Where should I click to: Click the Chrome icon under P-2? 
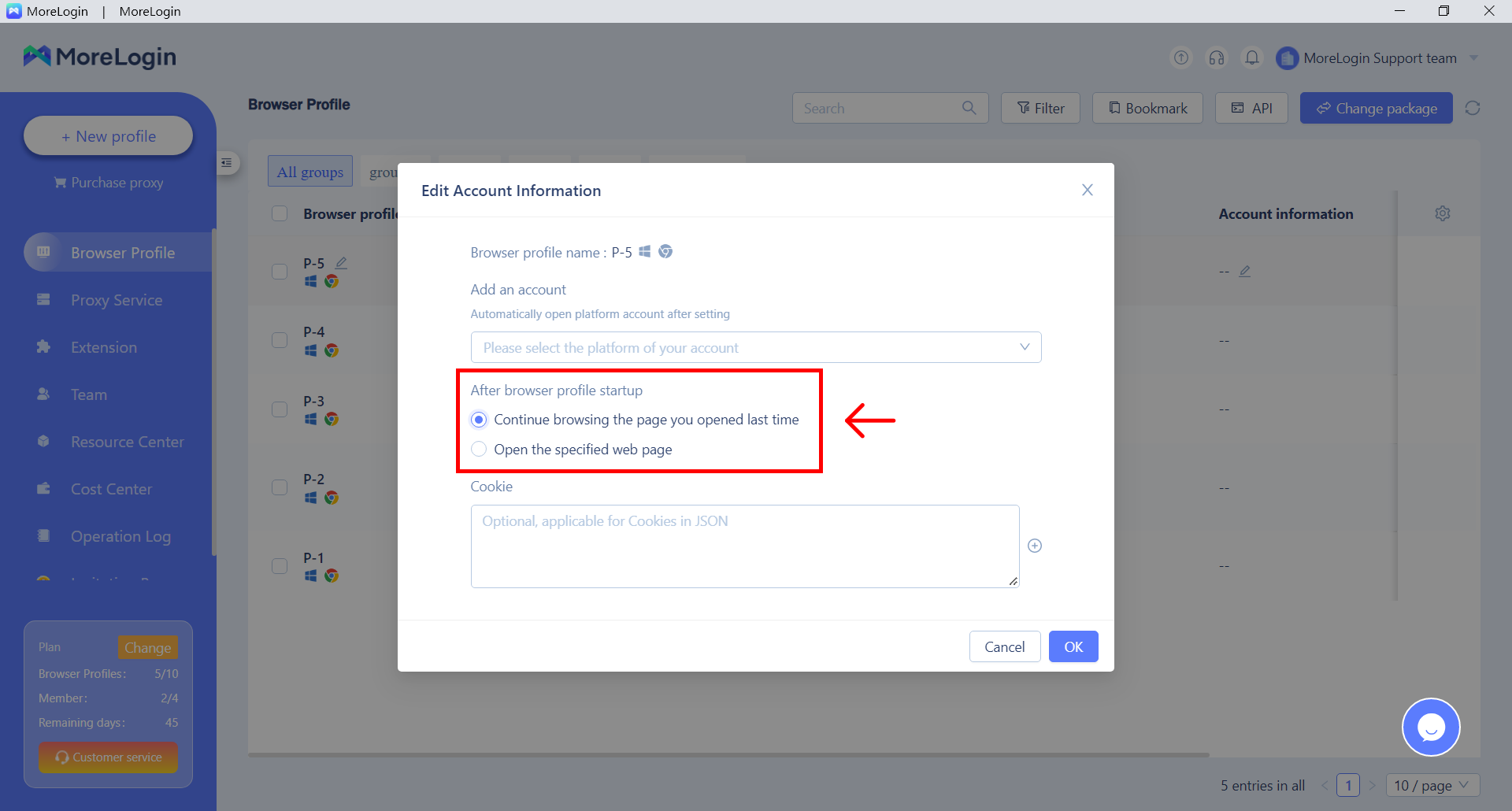point(332,498)
